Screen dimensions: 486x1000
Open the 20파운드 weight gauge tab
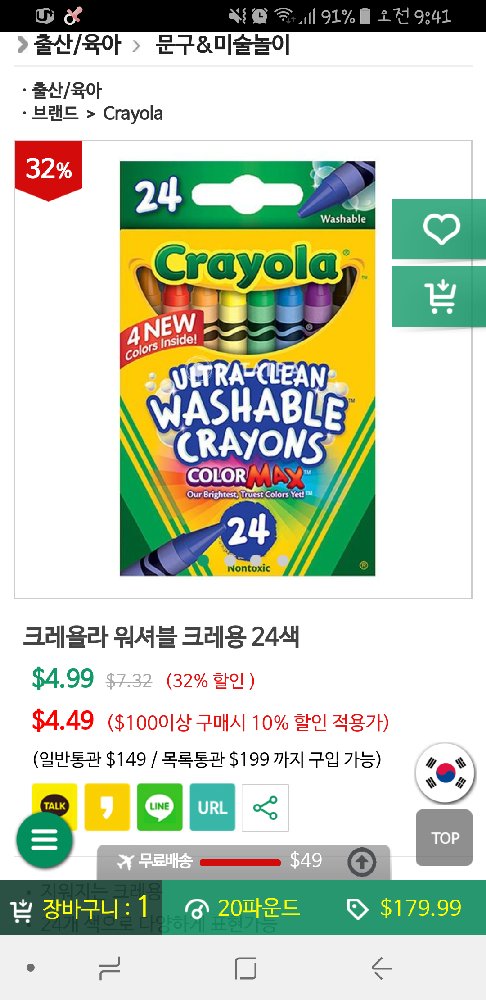tap(242, 908)
